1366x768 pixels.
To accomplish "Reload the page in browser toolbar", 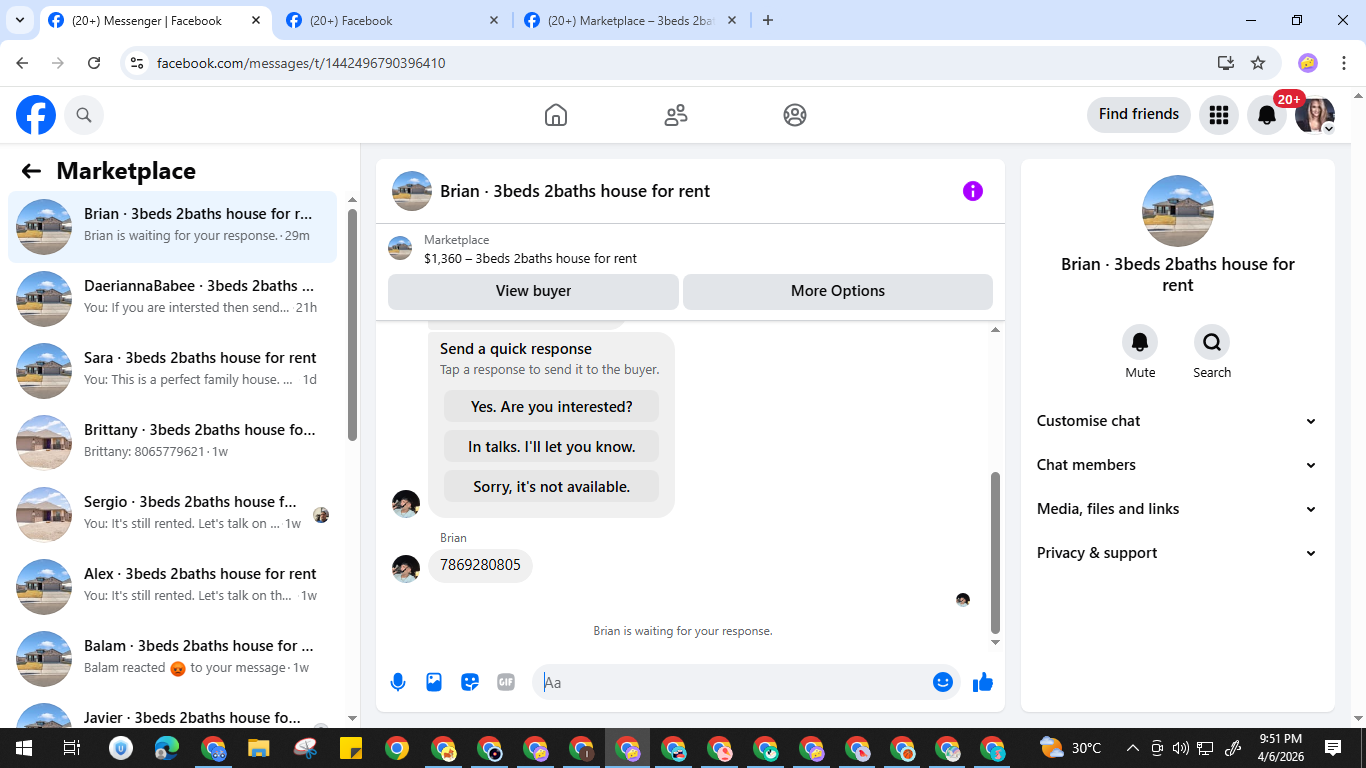I will 94,63.
